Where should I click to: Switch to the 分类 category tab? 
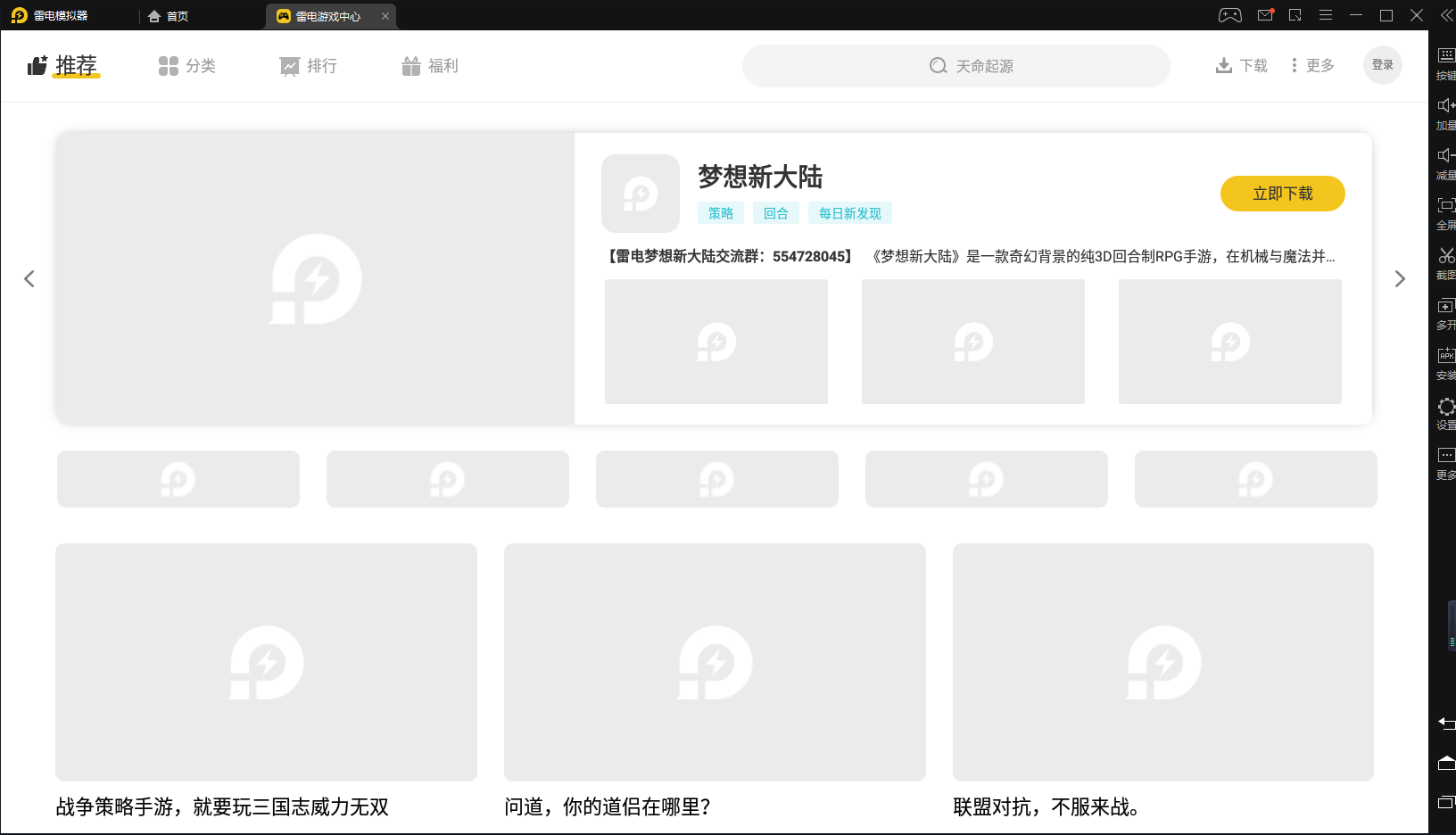[187, 66]
